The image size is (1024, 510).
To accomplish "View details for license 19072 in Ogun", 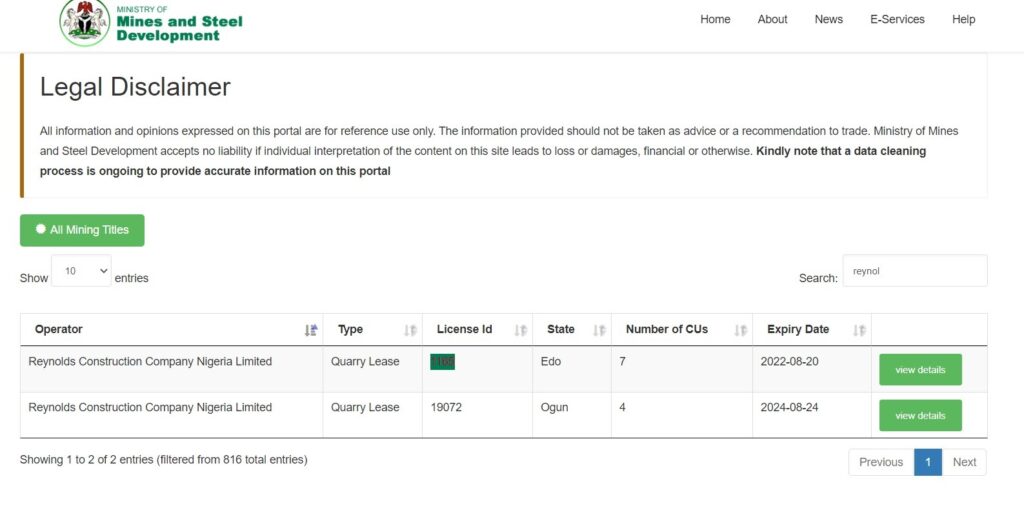I will click(920, 415).
